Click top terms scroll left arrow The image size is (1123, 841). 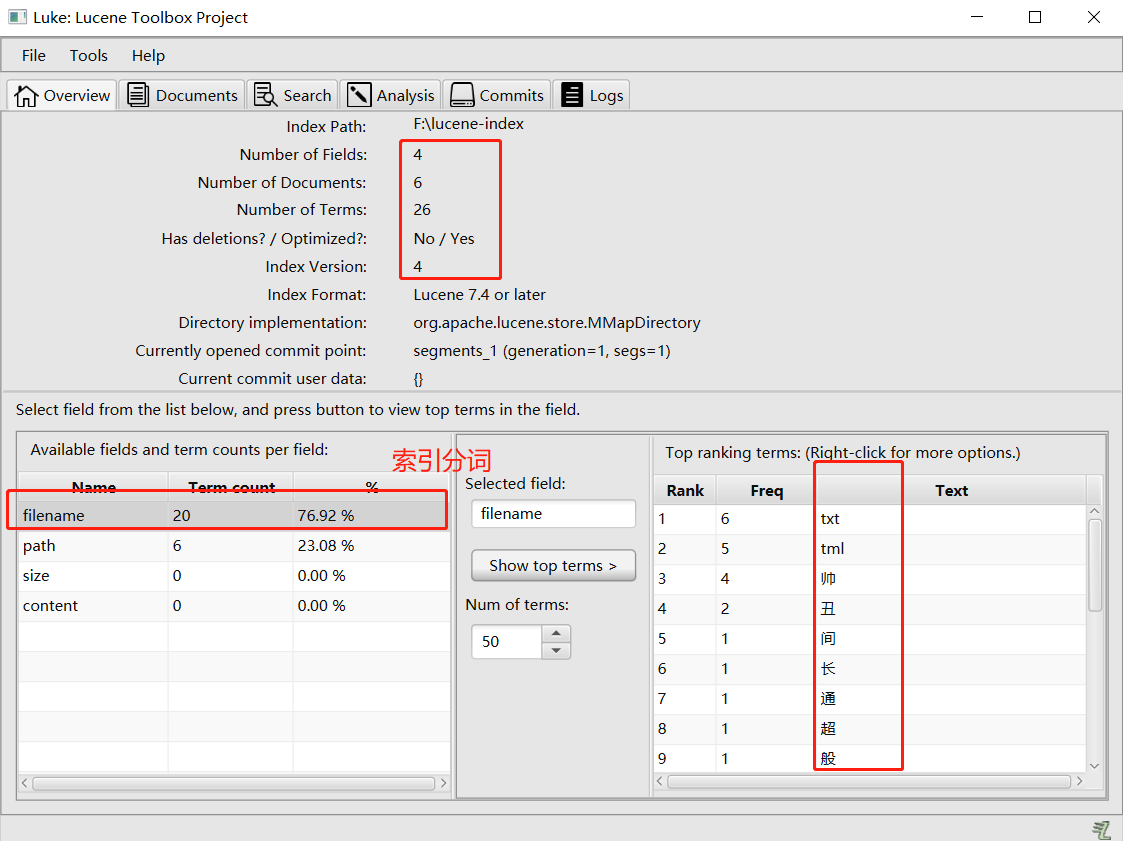[x=660, y=782]
